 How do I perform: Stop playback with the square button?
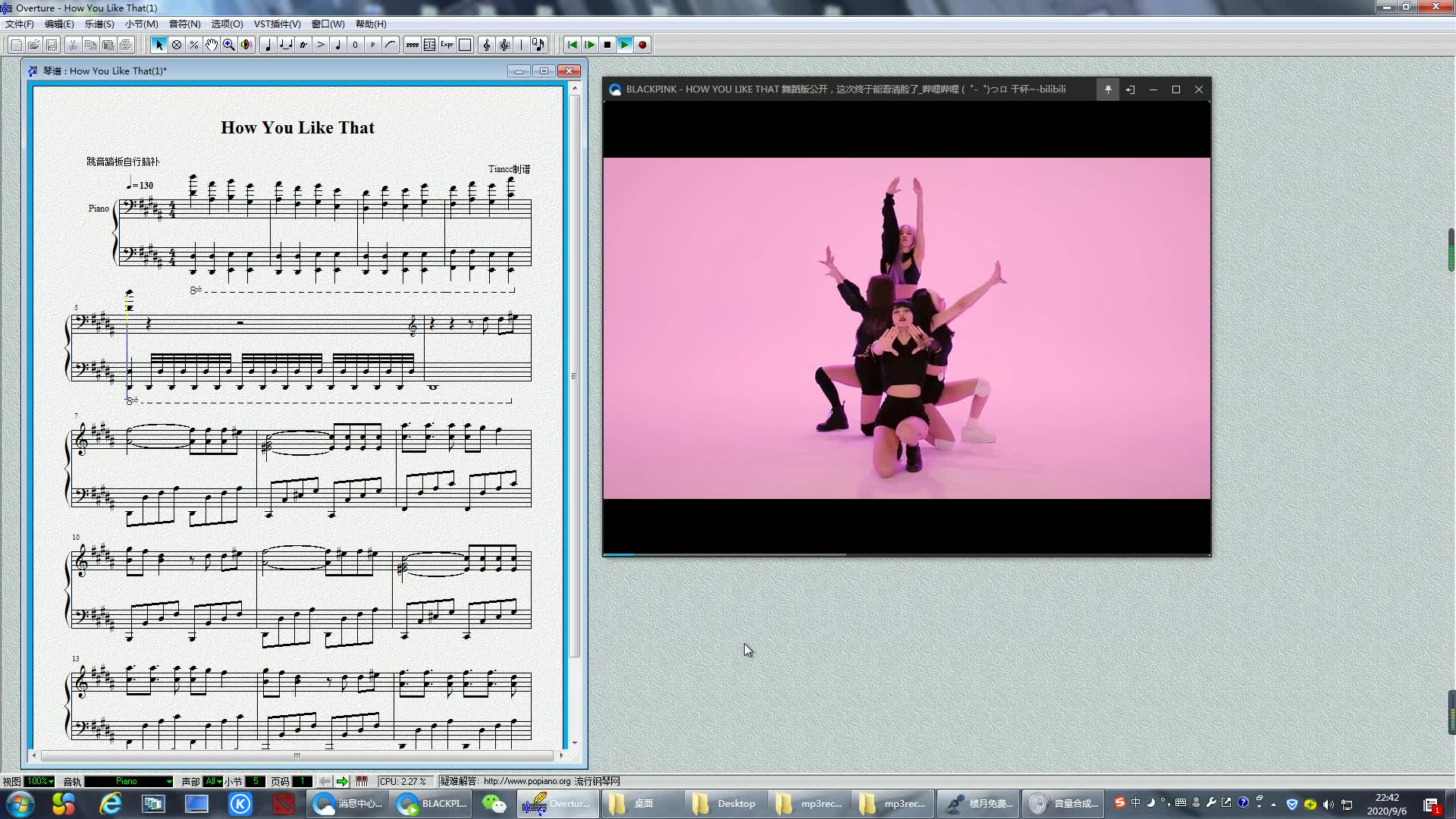click(607, 45)
